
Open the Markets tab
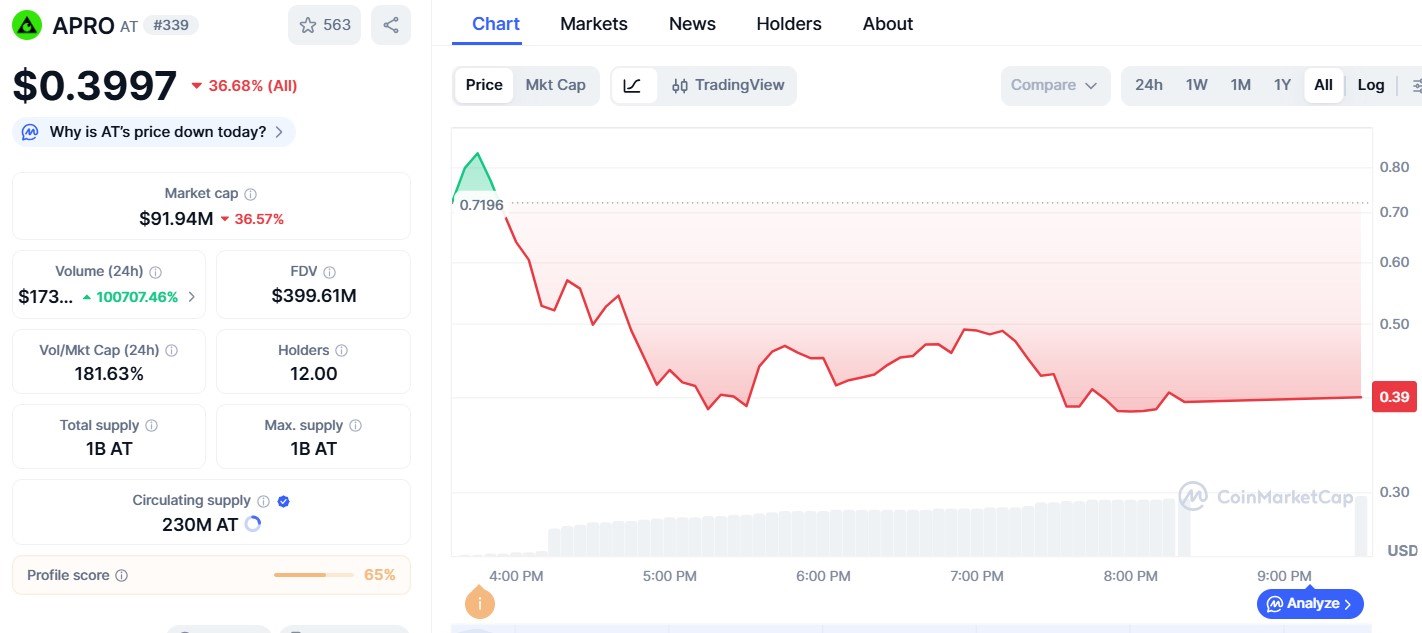594,24
